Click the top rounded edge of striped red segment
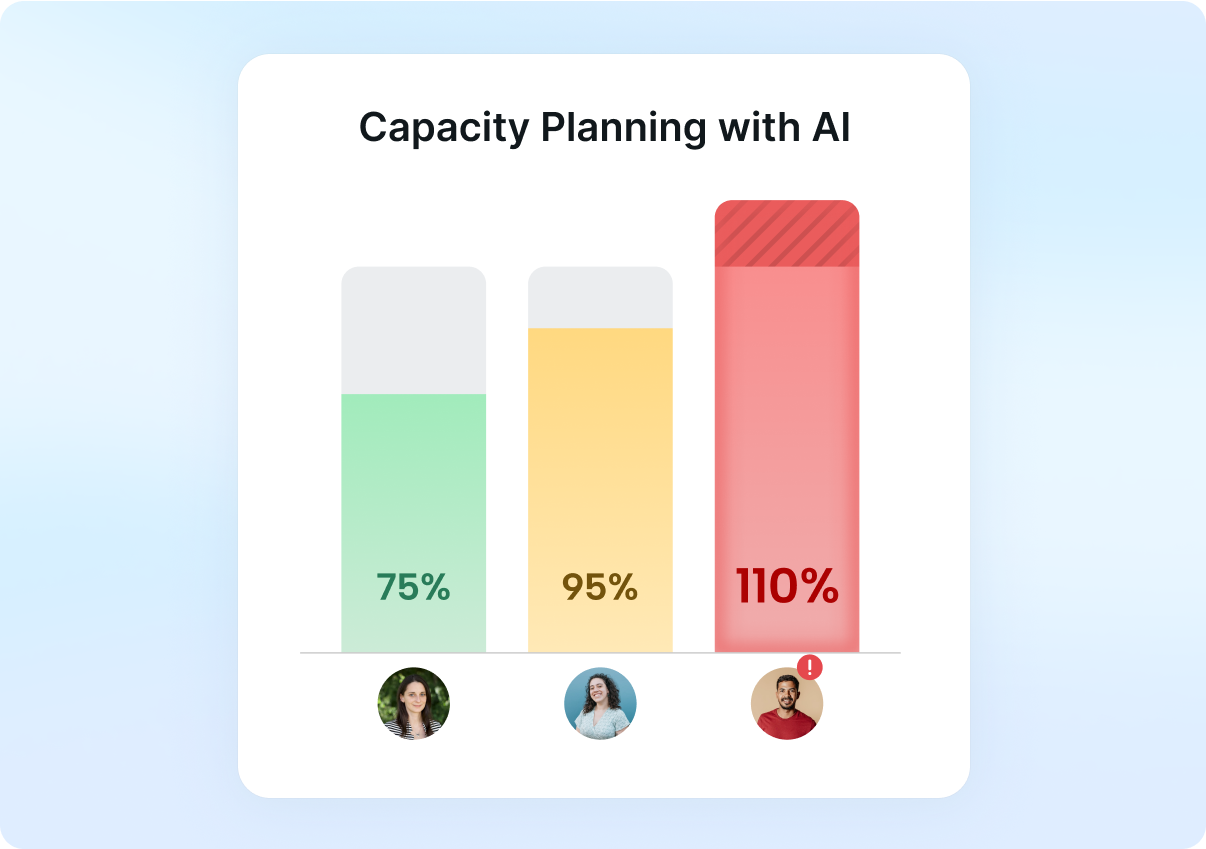 click(787, 205)
